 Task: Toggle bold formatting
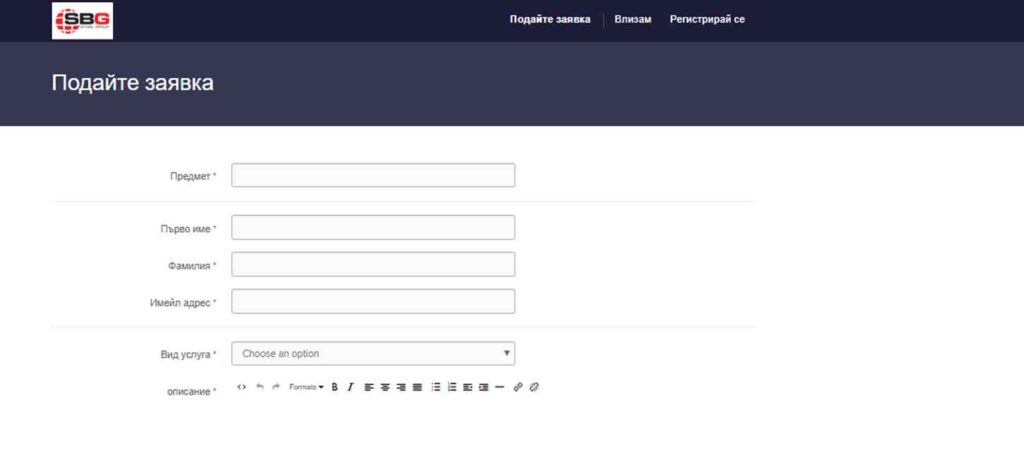tap(334, 387)
